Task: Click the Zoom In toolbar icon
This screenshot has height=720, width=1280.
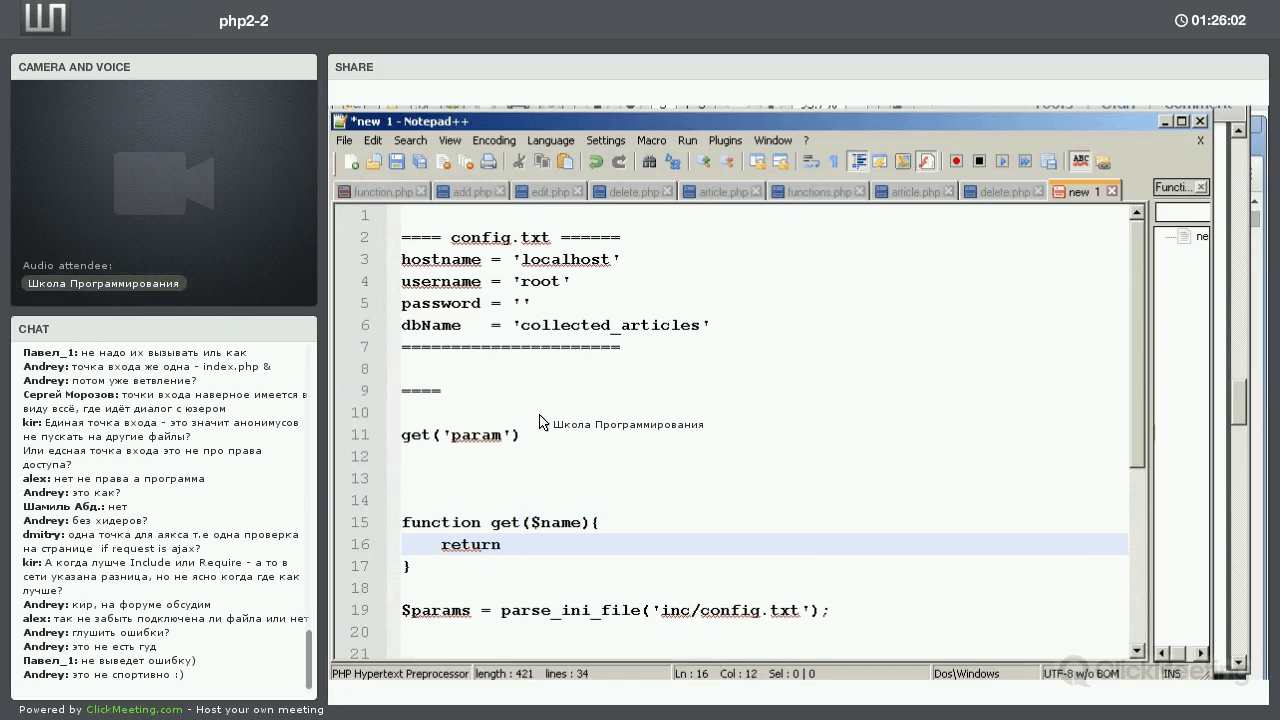Action: tap(703, 162)
